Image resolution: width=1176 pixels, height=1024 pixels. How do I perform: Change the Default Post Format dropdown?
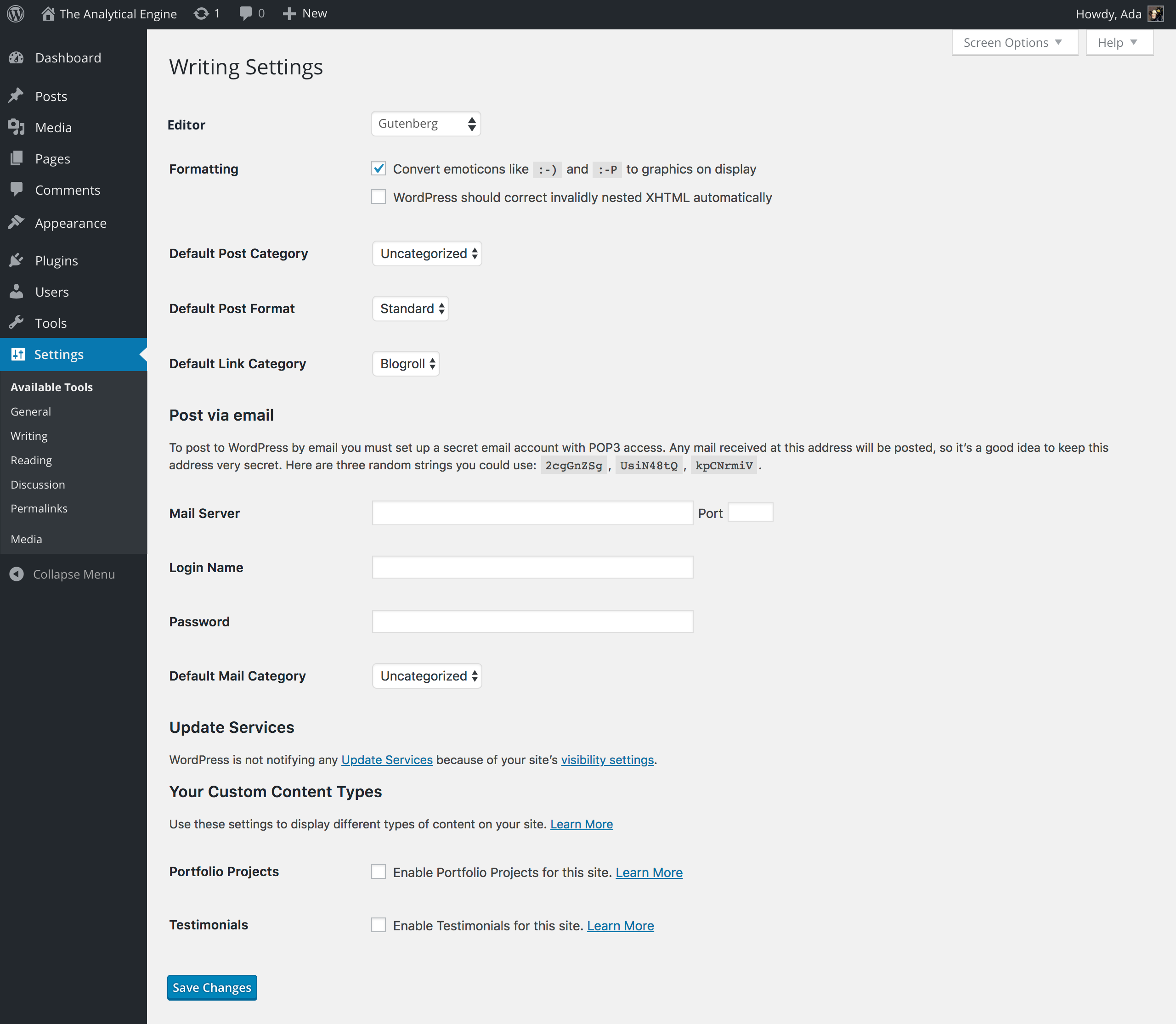[x=410, y=308]
